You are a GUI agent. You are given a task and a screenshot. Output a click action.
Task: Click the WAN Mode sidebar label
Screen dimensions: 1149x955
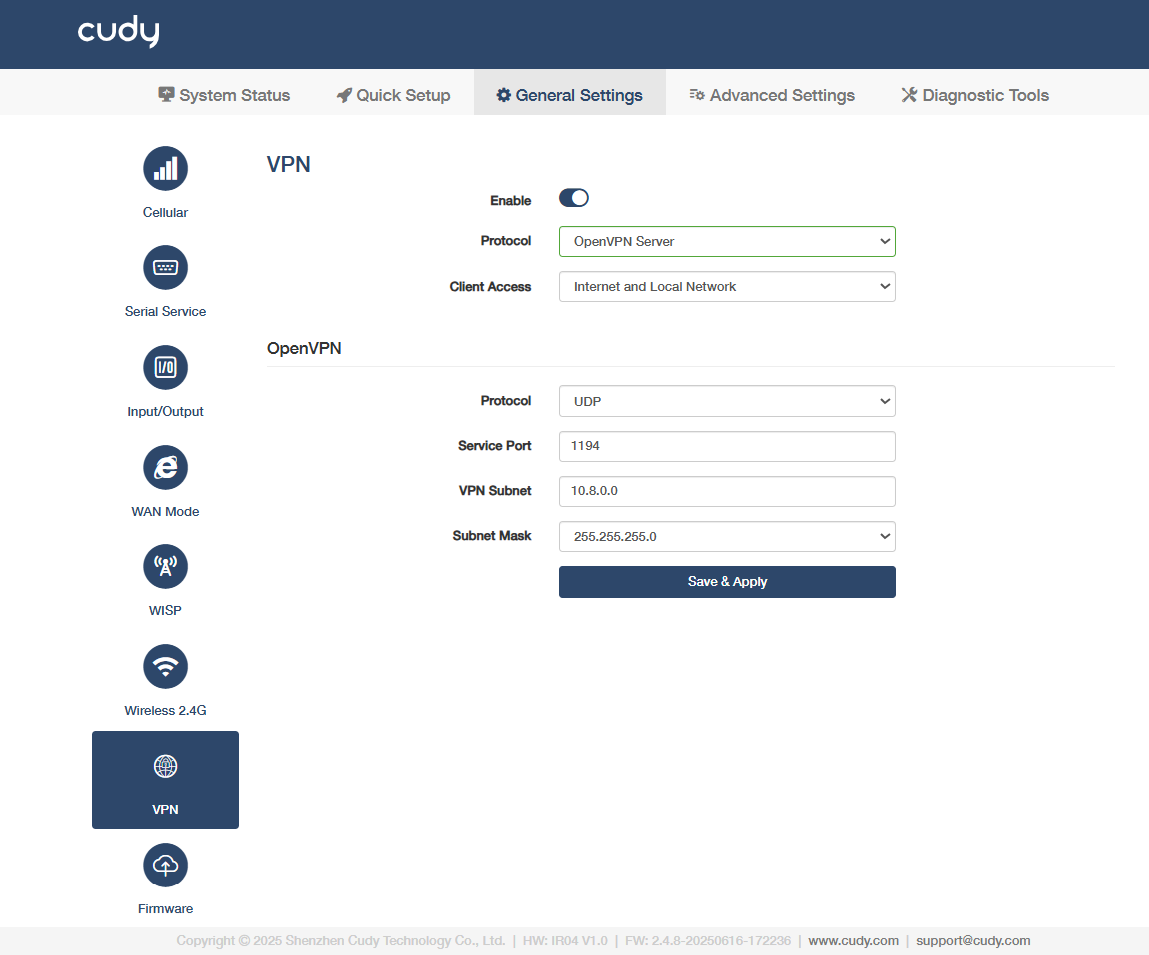click(165, 512)
